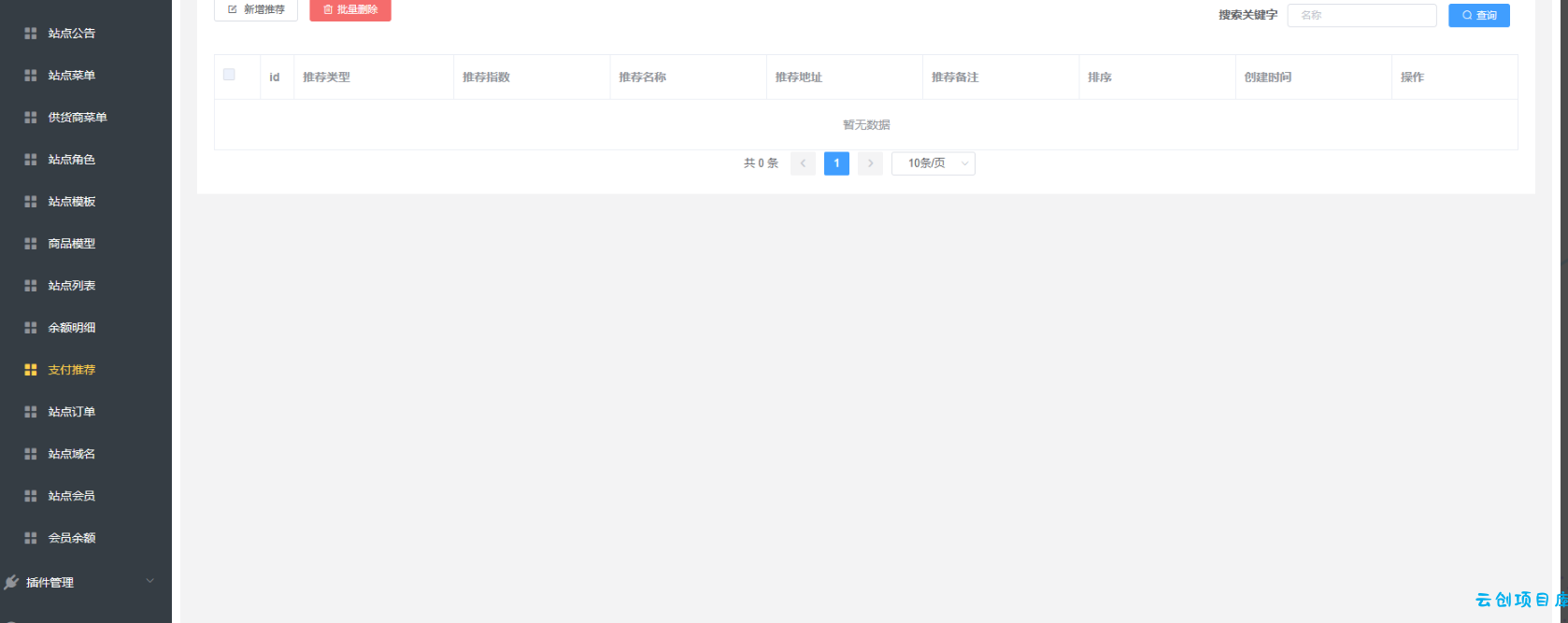
Task: Click the 暂无数据 empty table text
Action: point(866,125)
